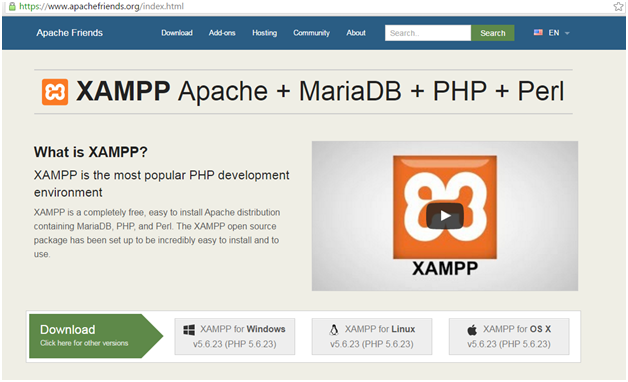Bookmark page with the star icon
This screenshot has width=628, height=382.
tap(618, 6)
